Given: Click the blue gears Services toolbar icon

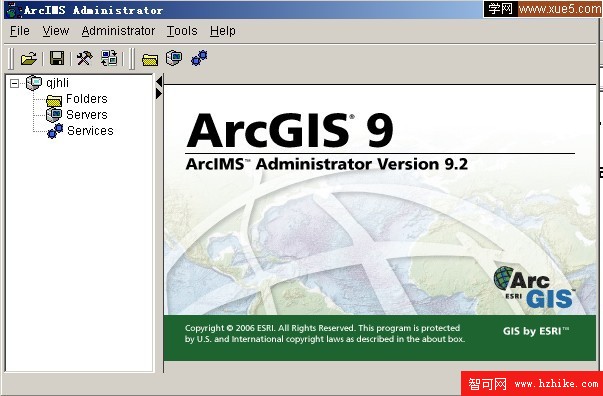Looking at the screenshot, I should [199, 58].
